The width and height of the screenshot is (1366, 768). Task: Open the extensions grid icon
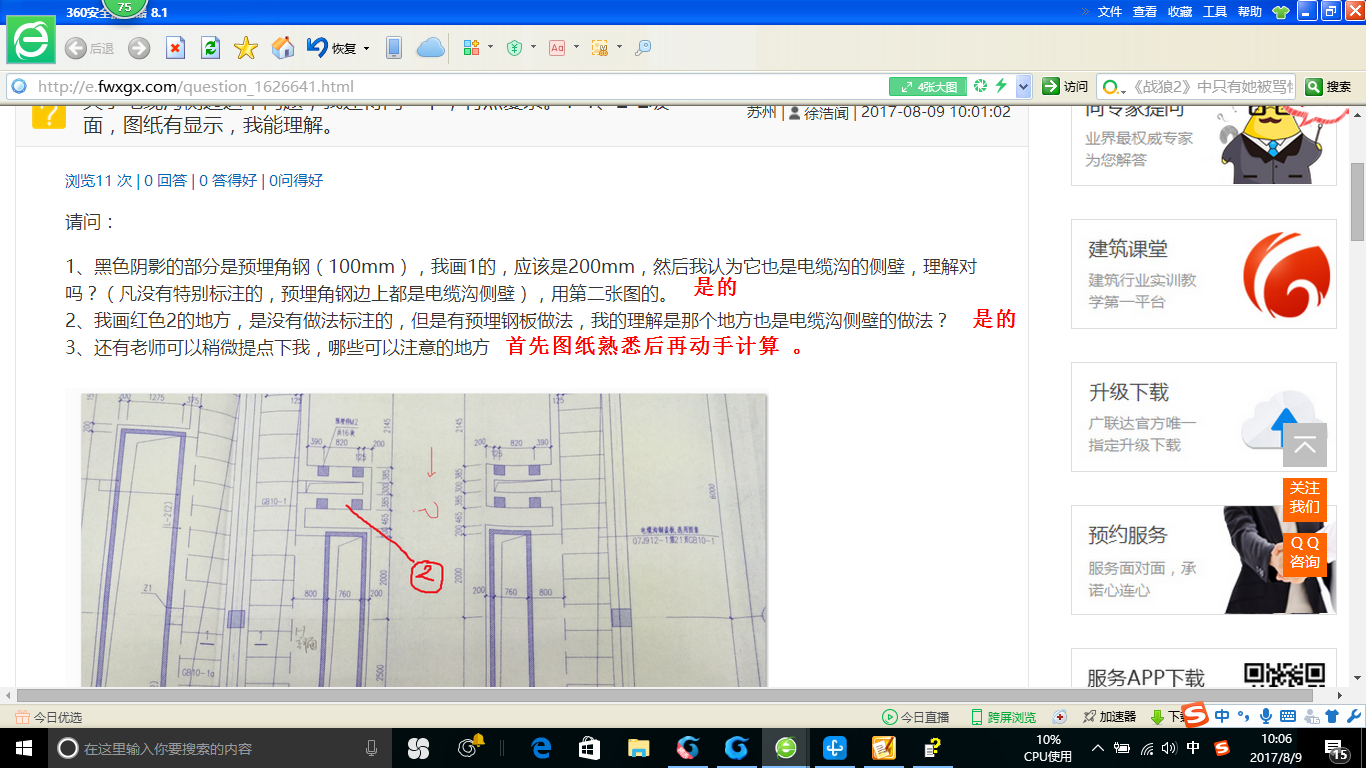472,48
